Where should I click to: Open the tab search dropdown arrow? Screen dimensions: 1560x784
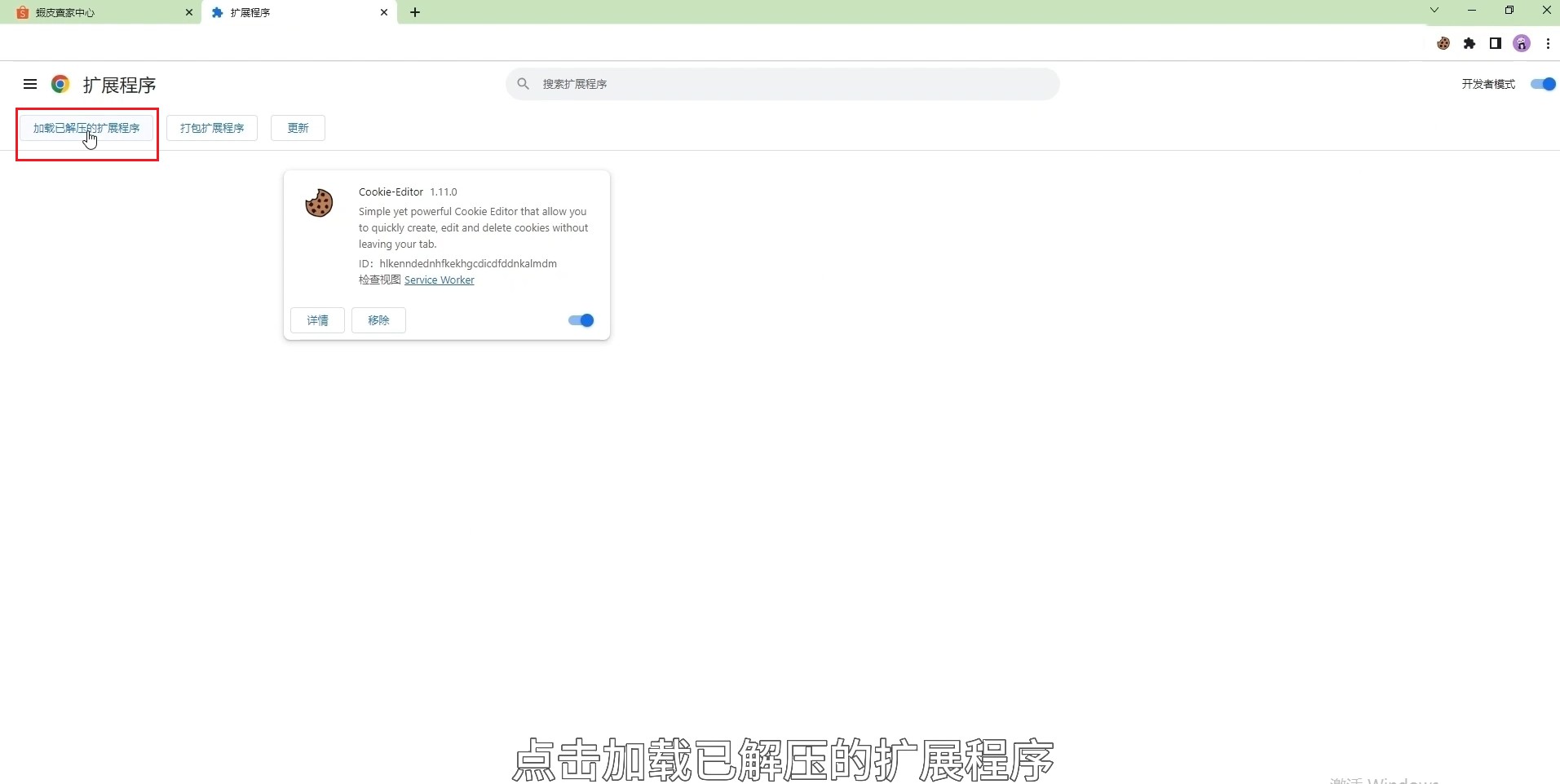(1434, 11)
